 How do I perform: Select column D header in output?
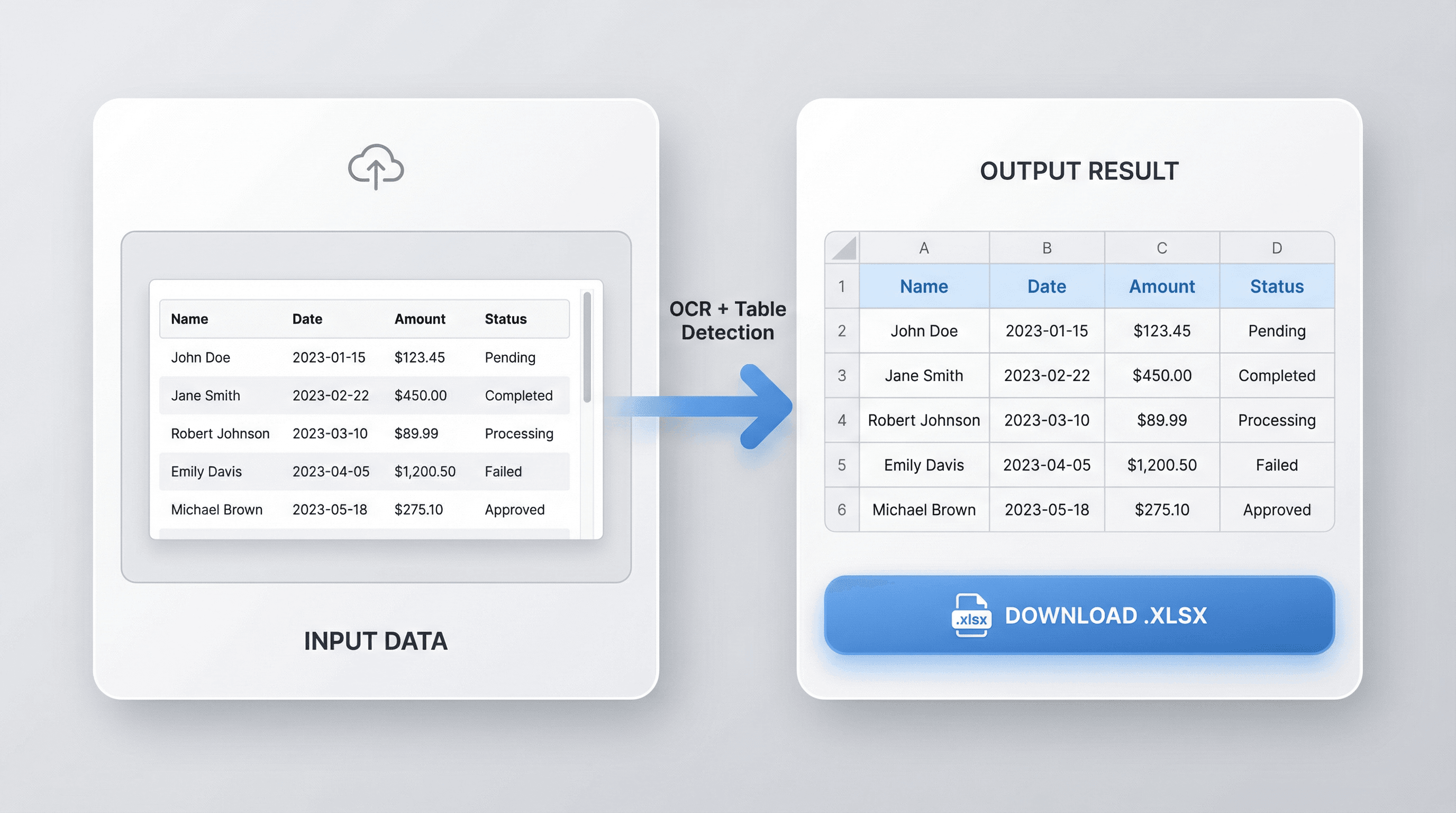pyautogui.click(x=1276, y=248)
